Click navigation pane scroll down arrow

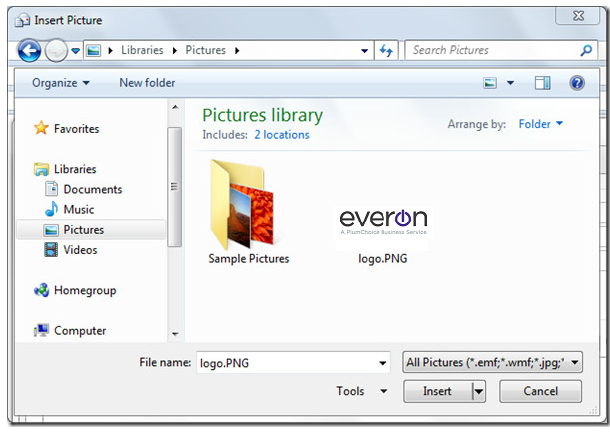(175, 334)
